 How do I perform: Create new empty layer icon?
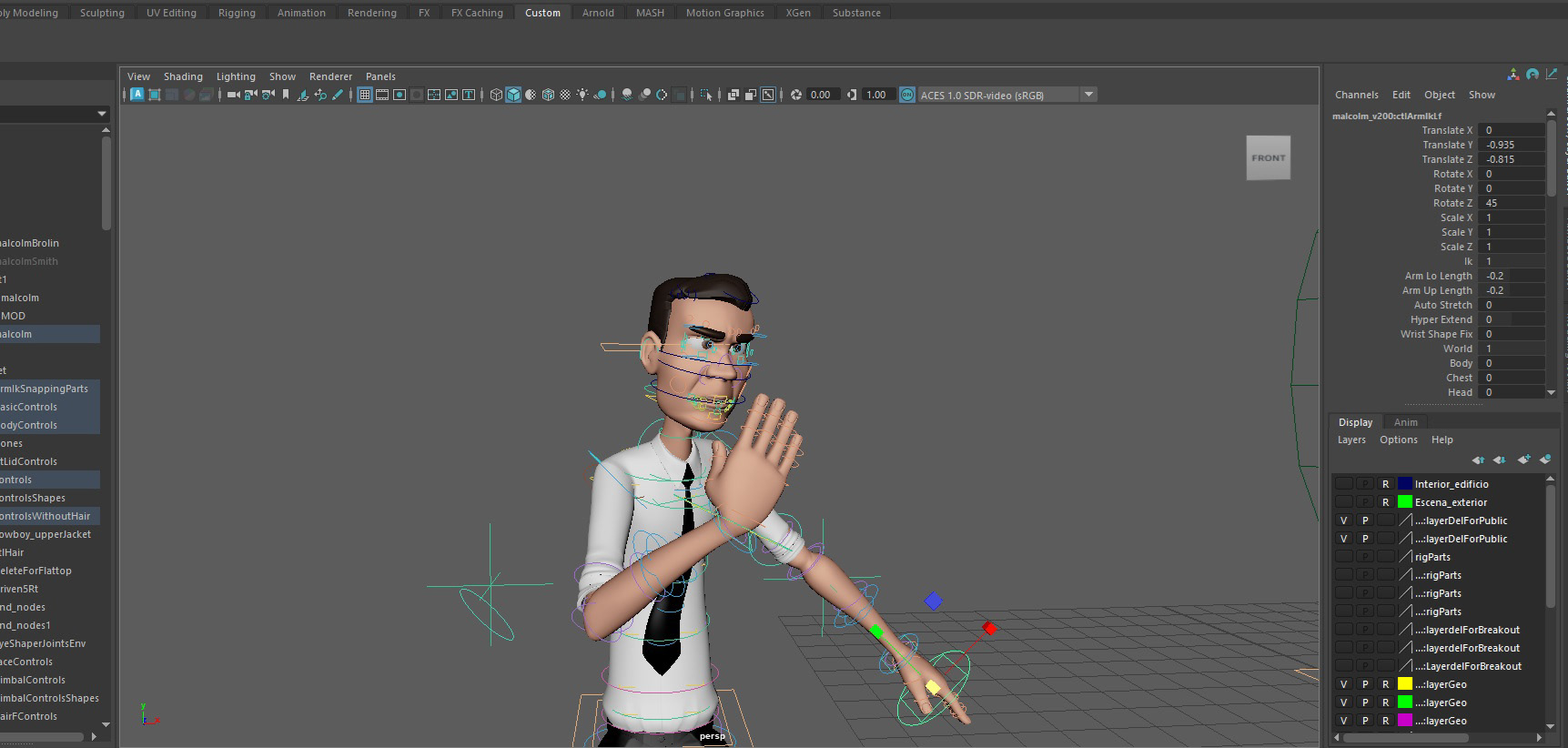[x=1523, y=460]
